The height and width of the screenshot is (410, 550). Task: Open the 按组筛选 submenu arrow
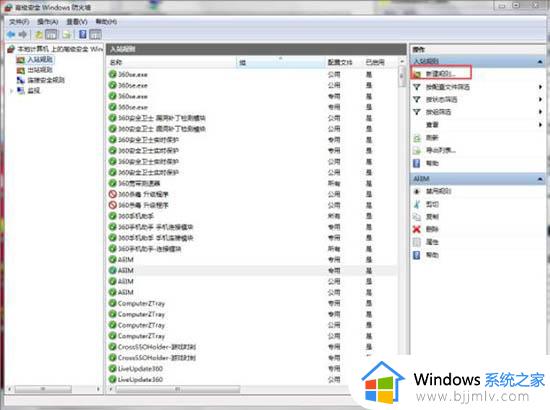click(x=541, y=112)
